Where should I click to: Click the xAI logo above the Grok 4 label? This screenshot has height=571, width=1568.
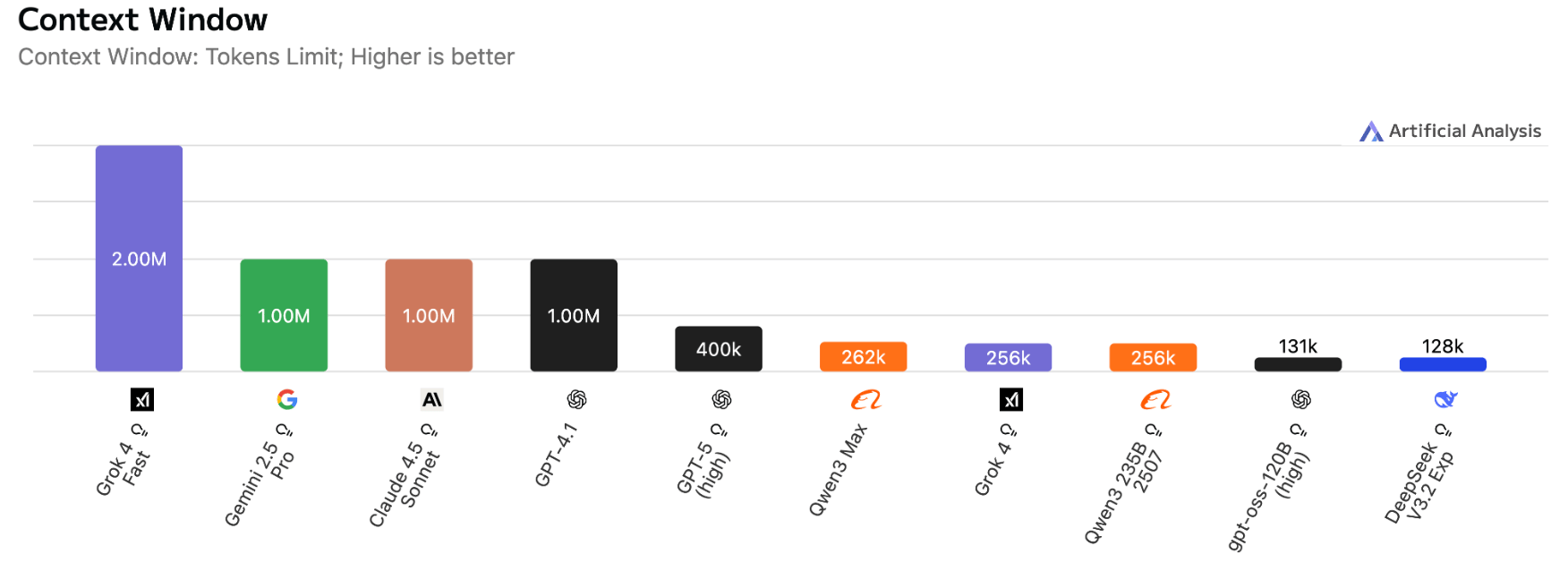click(1011, 399)
